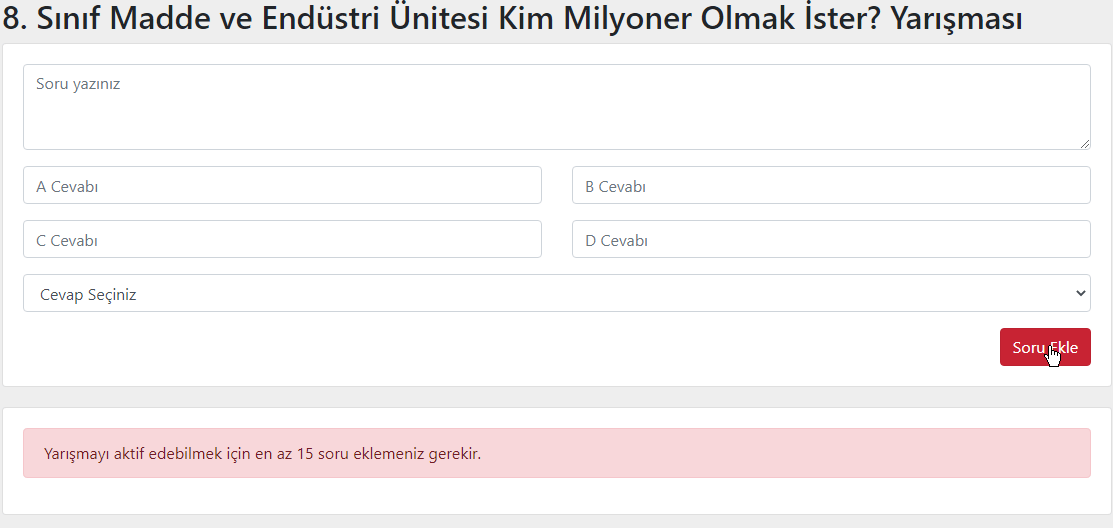Viewport: 1113px width, 528px height.
Task: Focus the Soru yazınız question textarea
Action: 556,107
